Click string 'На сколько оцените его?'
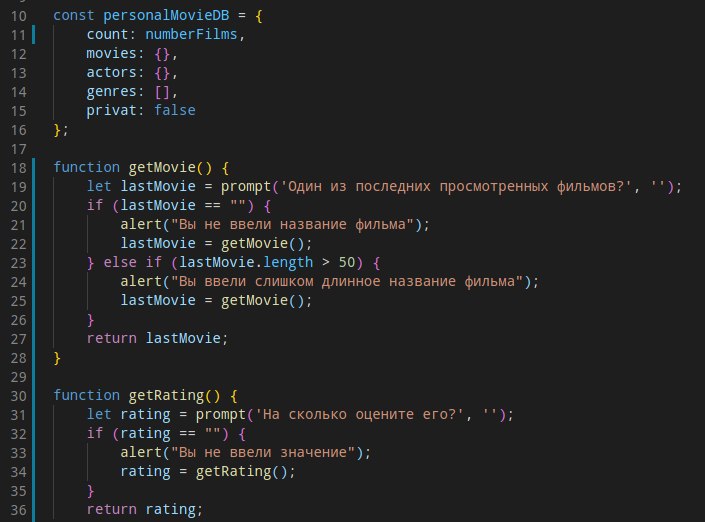 [359, 414]
